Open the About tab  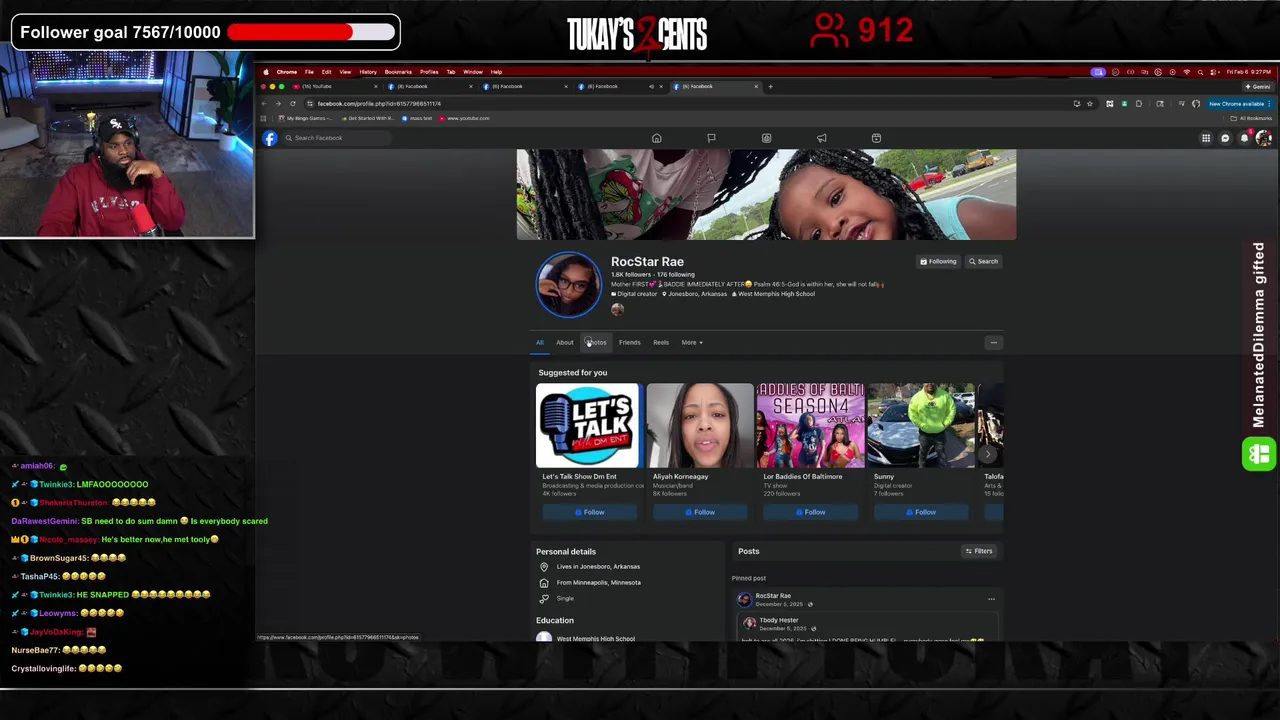point(565,343)
